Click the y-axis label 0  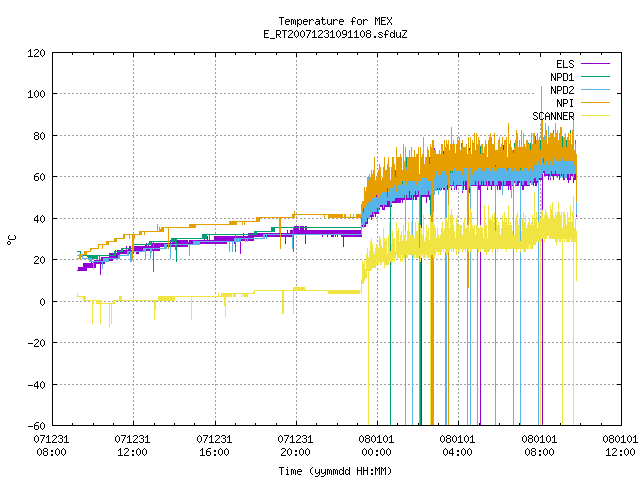point(42,302)
